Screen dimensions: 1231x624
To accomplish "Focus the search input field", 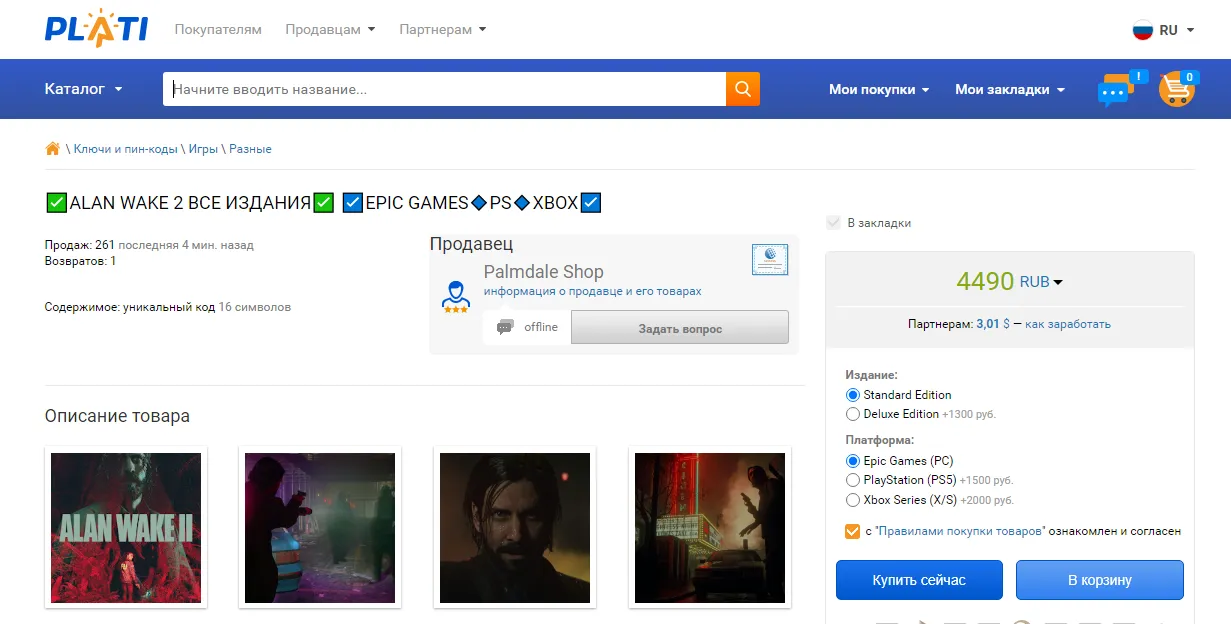I will pyautogui.click(x=445, y=89).
